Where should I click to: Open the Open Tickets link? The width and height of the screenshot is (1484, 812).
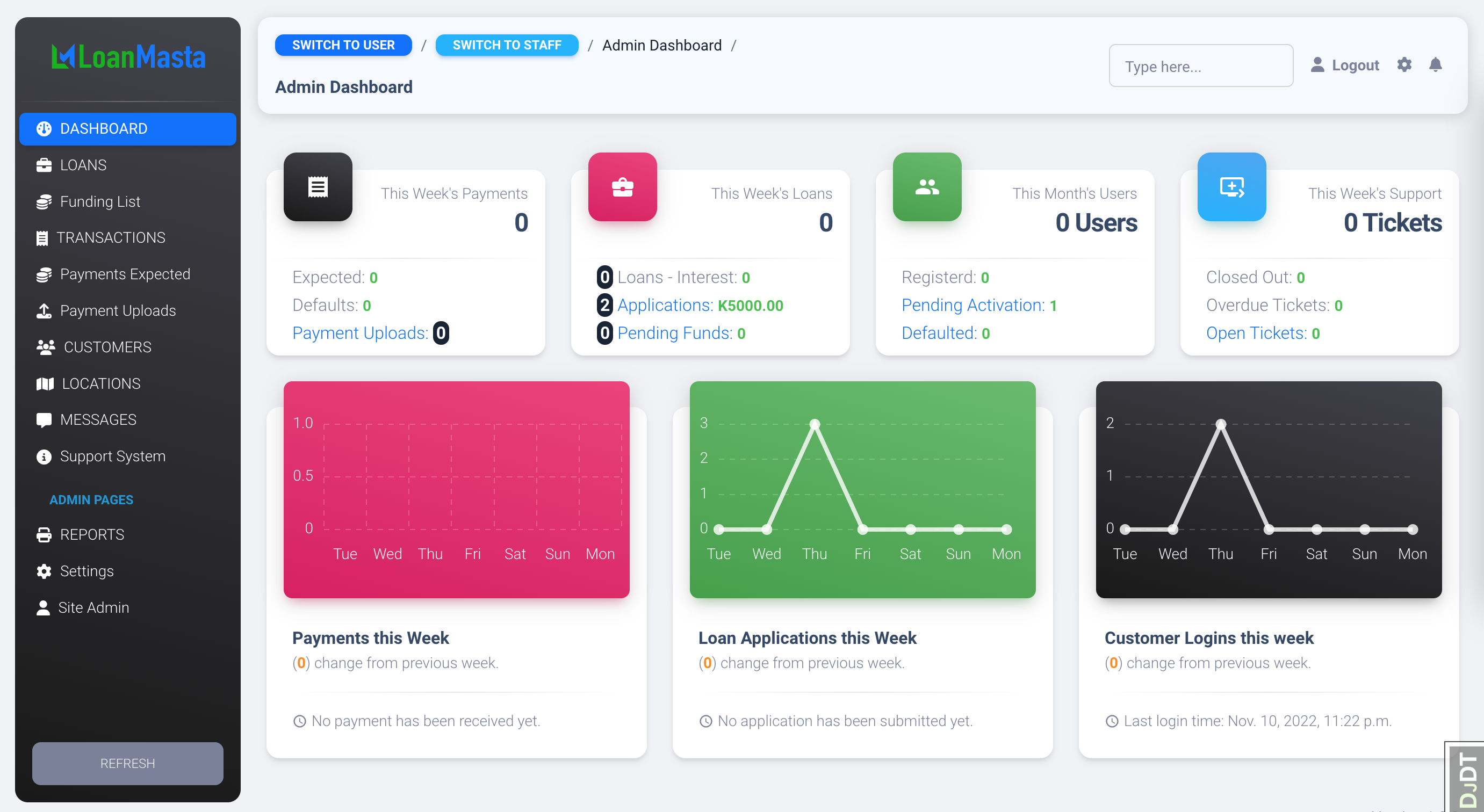pos(1263,334)
